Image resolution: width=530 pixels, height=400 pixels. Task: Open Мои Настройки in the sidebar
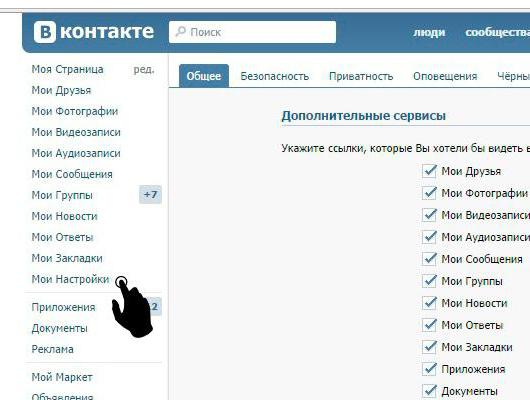pos(70,279)
